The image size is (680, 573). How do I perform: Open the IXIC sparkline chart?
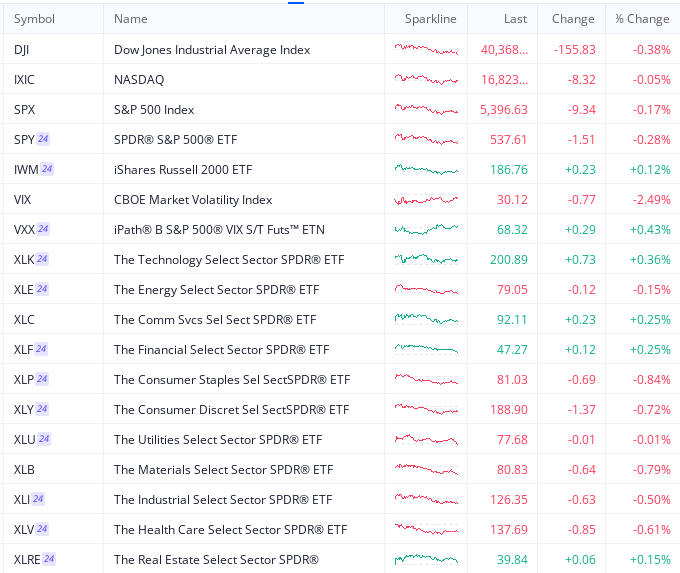(426, 79)
